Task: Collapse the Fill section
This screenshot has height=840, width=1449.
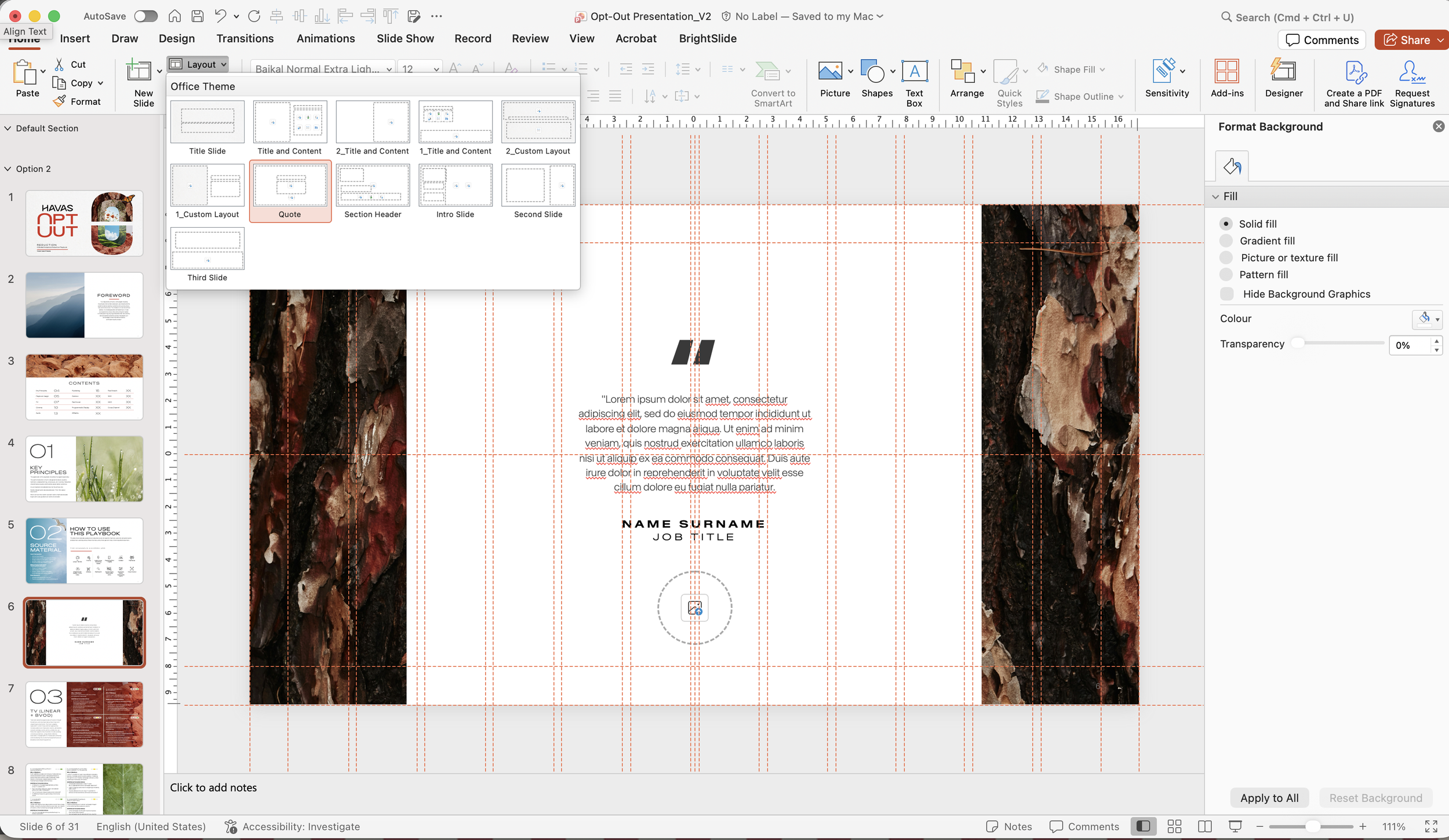Action: (1215, 196)
